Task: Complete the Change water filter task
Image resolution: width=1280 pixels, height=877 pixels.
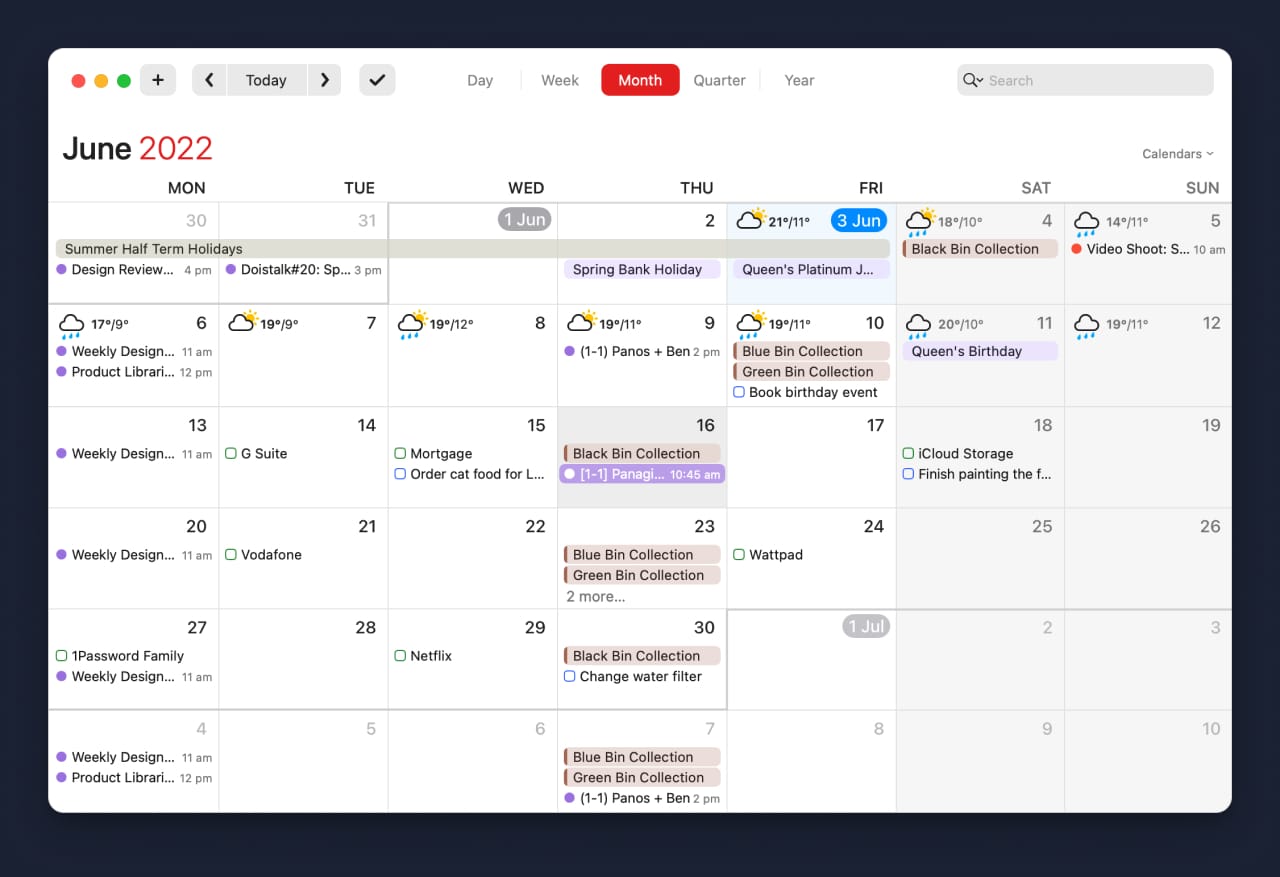Action: pyautogui.click(x=572, y=676)
